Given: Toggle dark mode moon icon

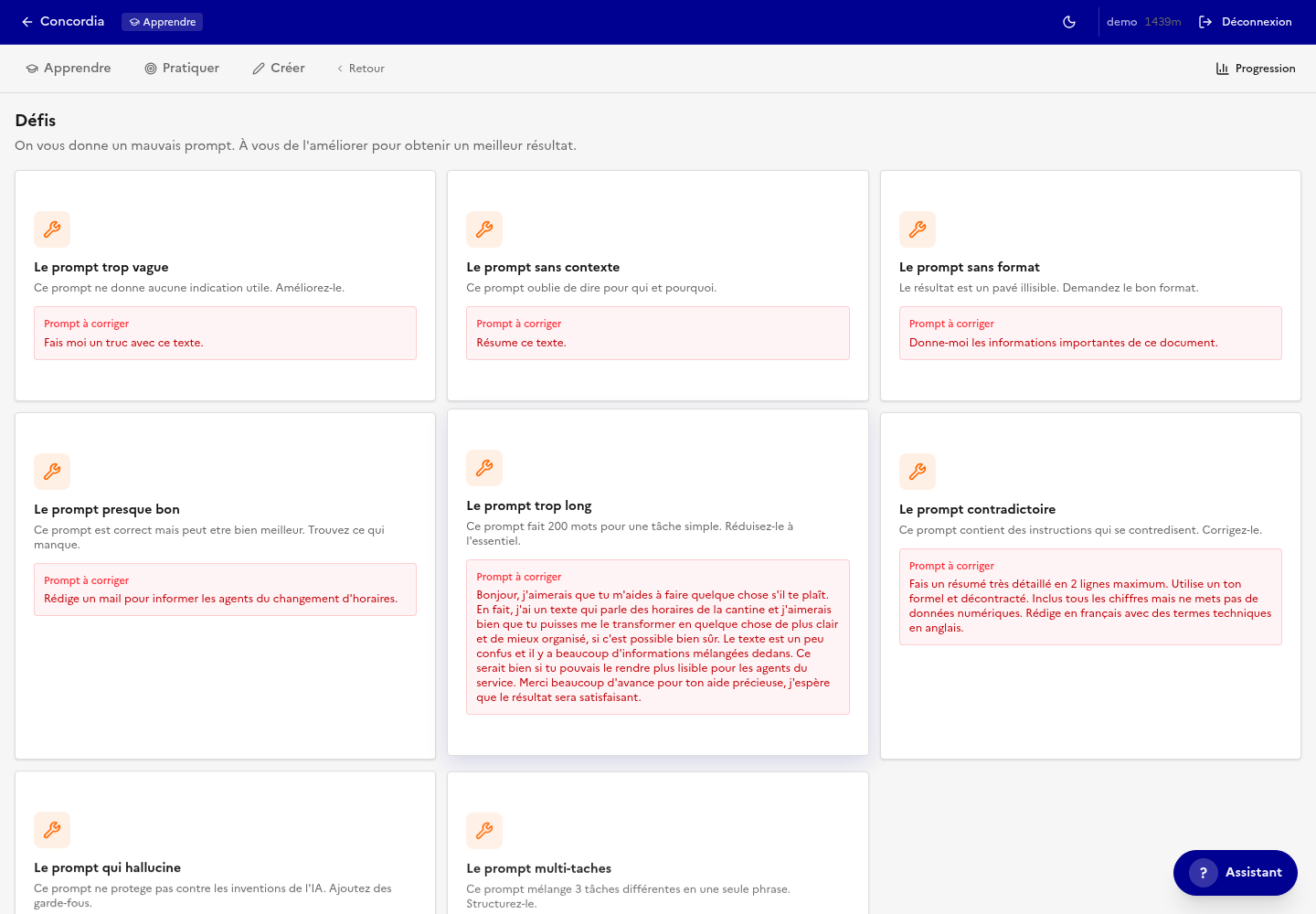Looking at the screenshot, I should pyautogui.click(x=1069, y=22).
